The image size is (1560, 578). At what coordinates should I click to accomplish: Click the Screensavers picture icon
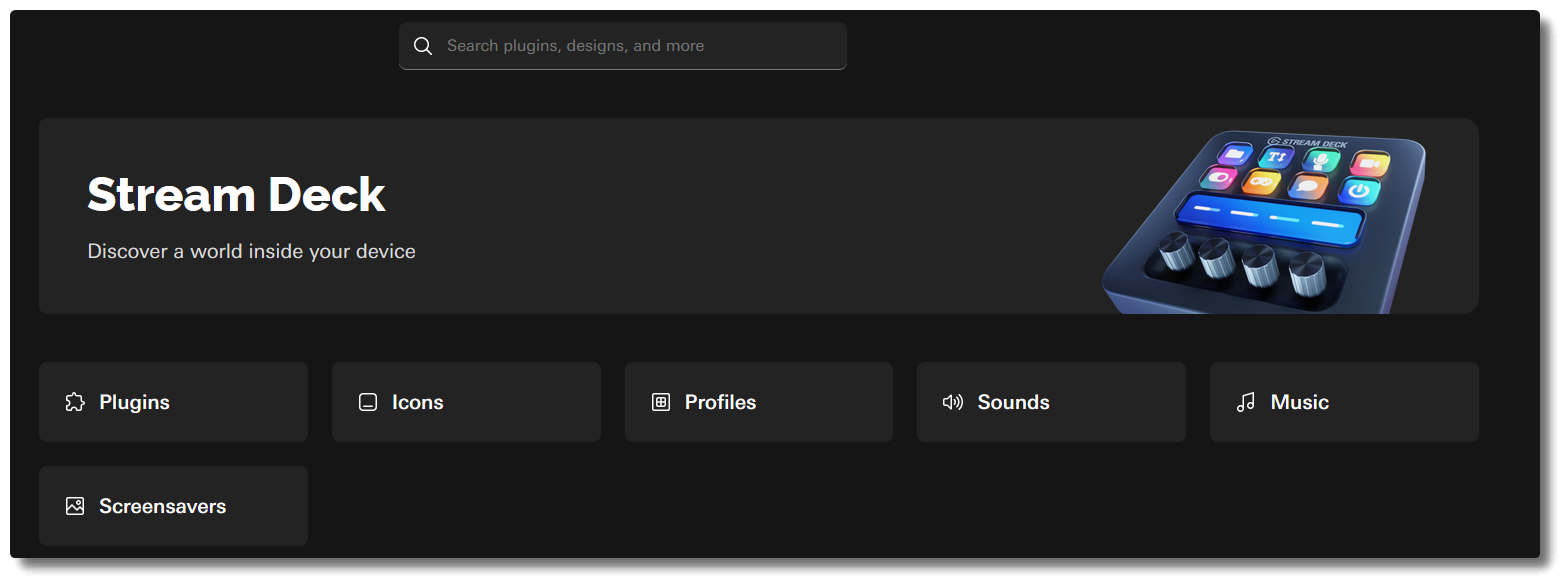coord(74,506)
